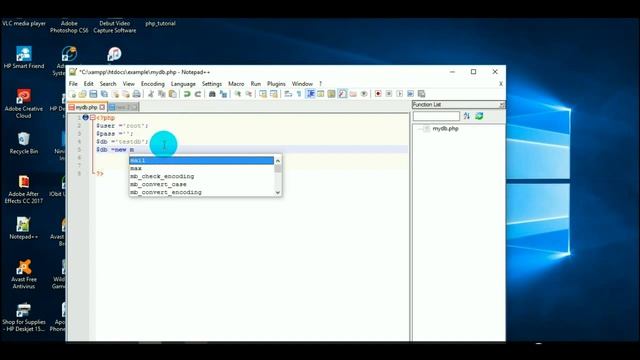The width and height of the screenshot is (640, 360).
Task: Open the Search menu
Action: click(108, 84)
